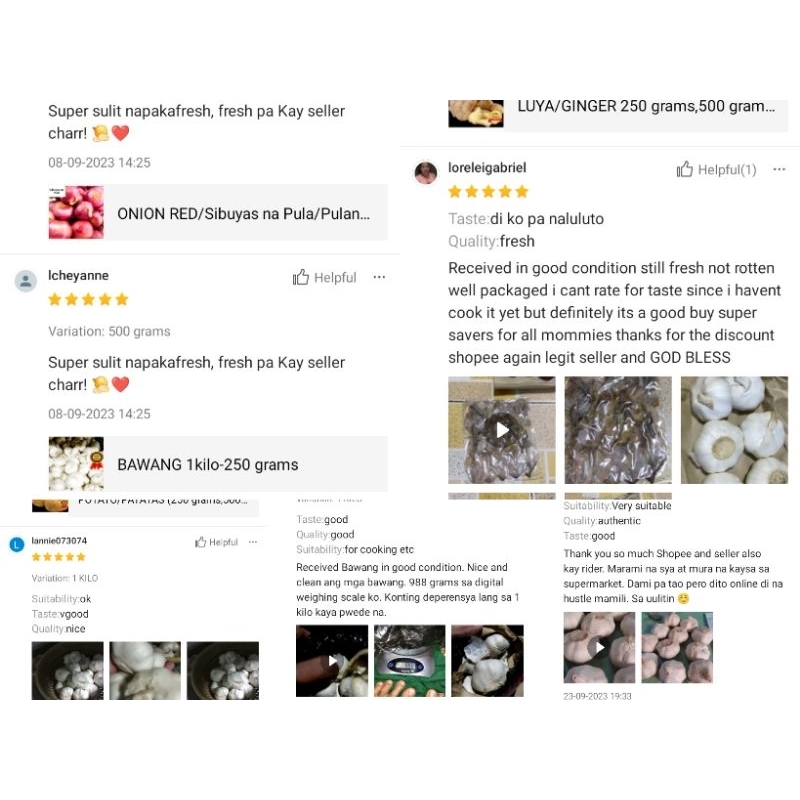Open the three-dot menu on loreleigabriel's review

[779, 169]
